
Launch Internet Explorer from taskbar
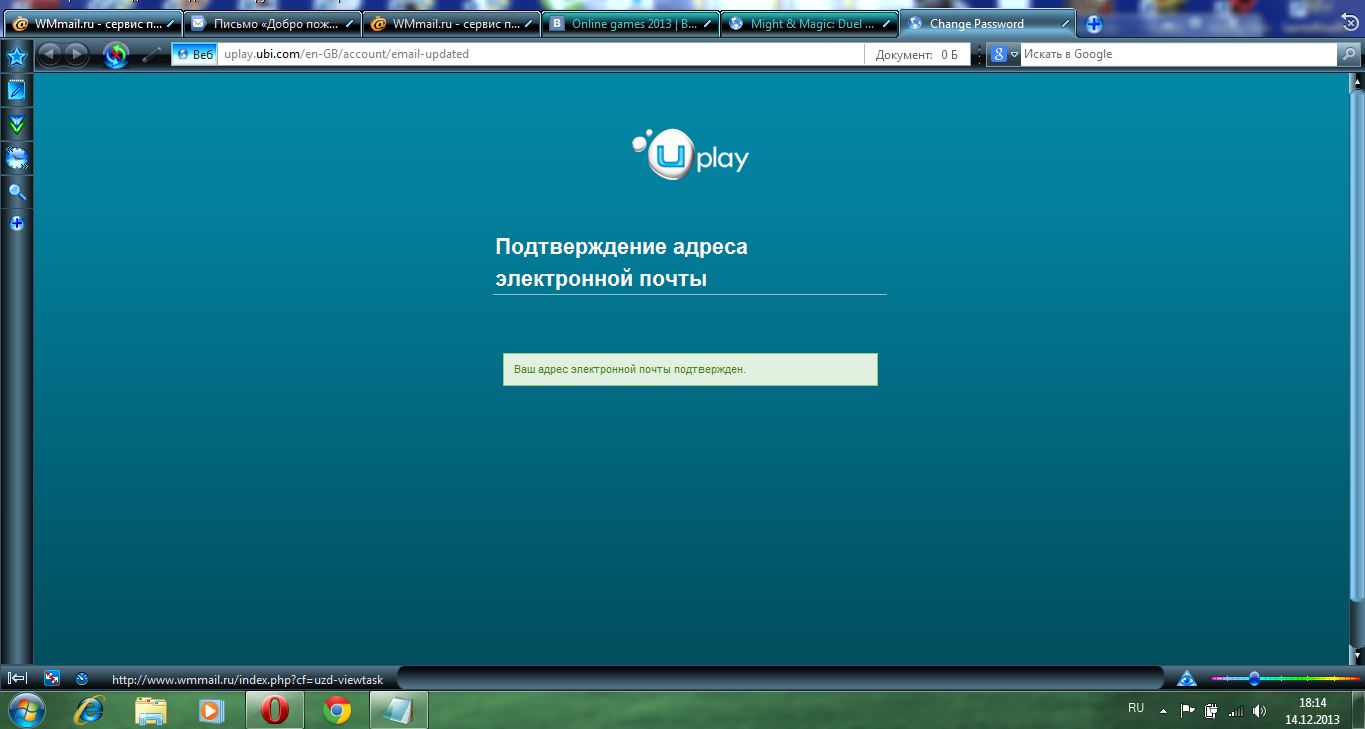[90, 710]
